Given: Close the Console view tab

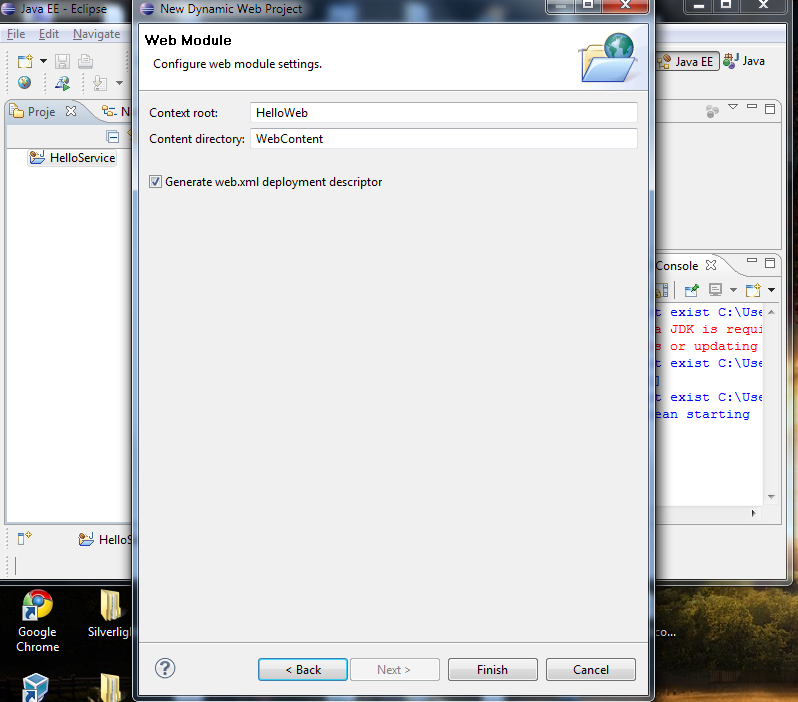Looking at the screenshot, I should (711, 265).
